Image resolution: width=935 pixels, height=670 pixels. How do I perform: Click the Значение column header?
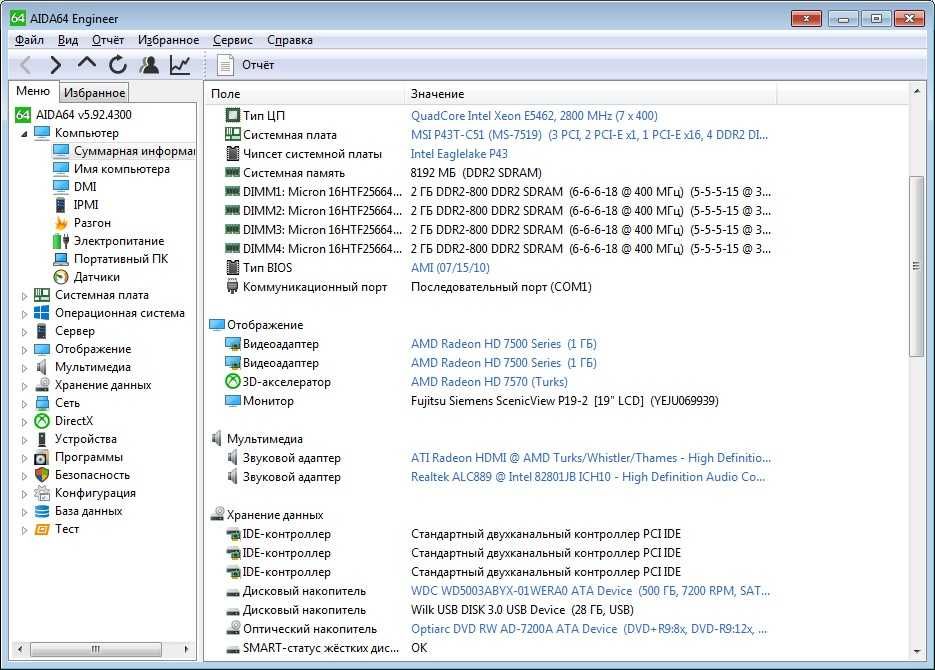point(591,94)
